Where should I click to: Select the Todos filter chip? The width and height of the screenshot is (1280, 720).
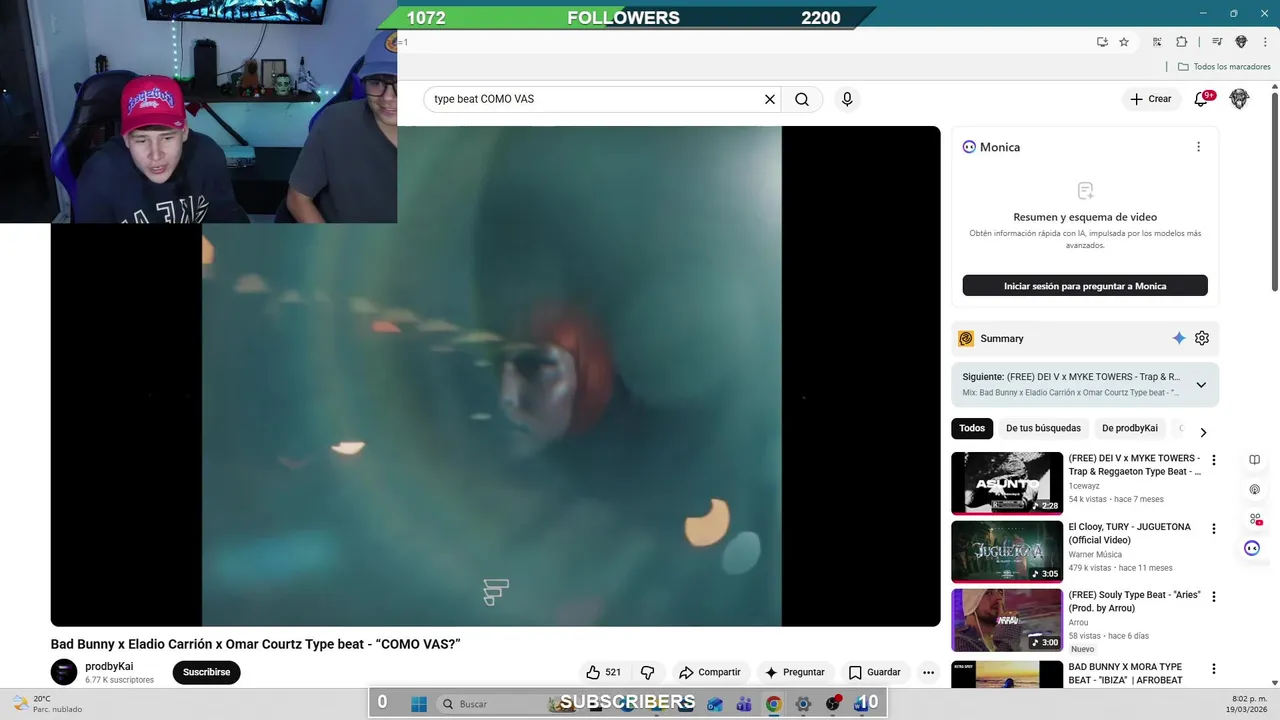coord(972,428)
